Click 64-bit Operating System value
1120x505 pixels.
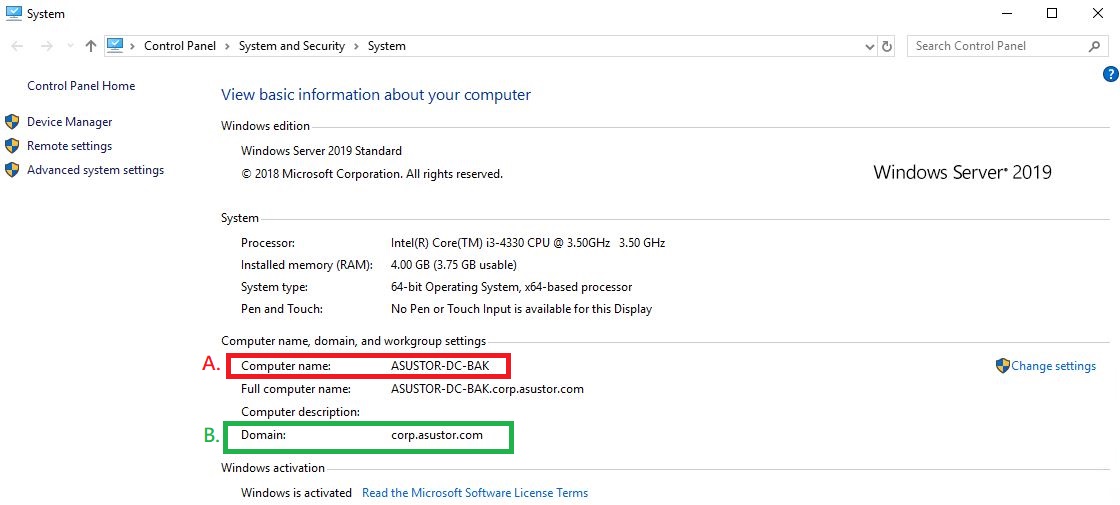[511, 287]
